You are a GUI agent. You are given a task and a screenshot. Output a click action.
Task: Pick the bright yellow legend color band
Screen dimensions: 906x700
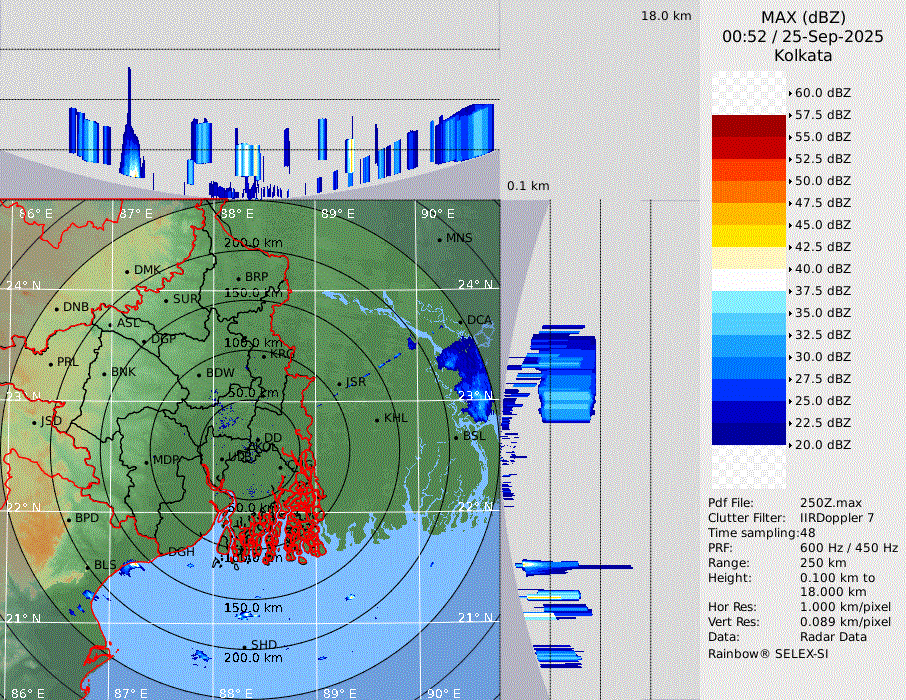point(749,235)
